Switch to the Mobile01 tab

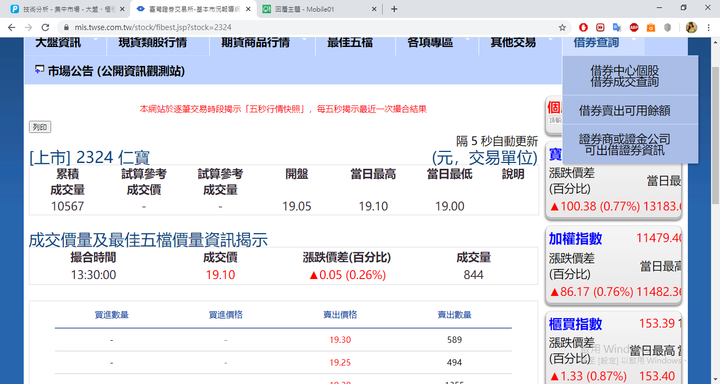(320, 9)
